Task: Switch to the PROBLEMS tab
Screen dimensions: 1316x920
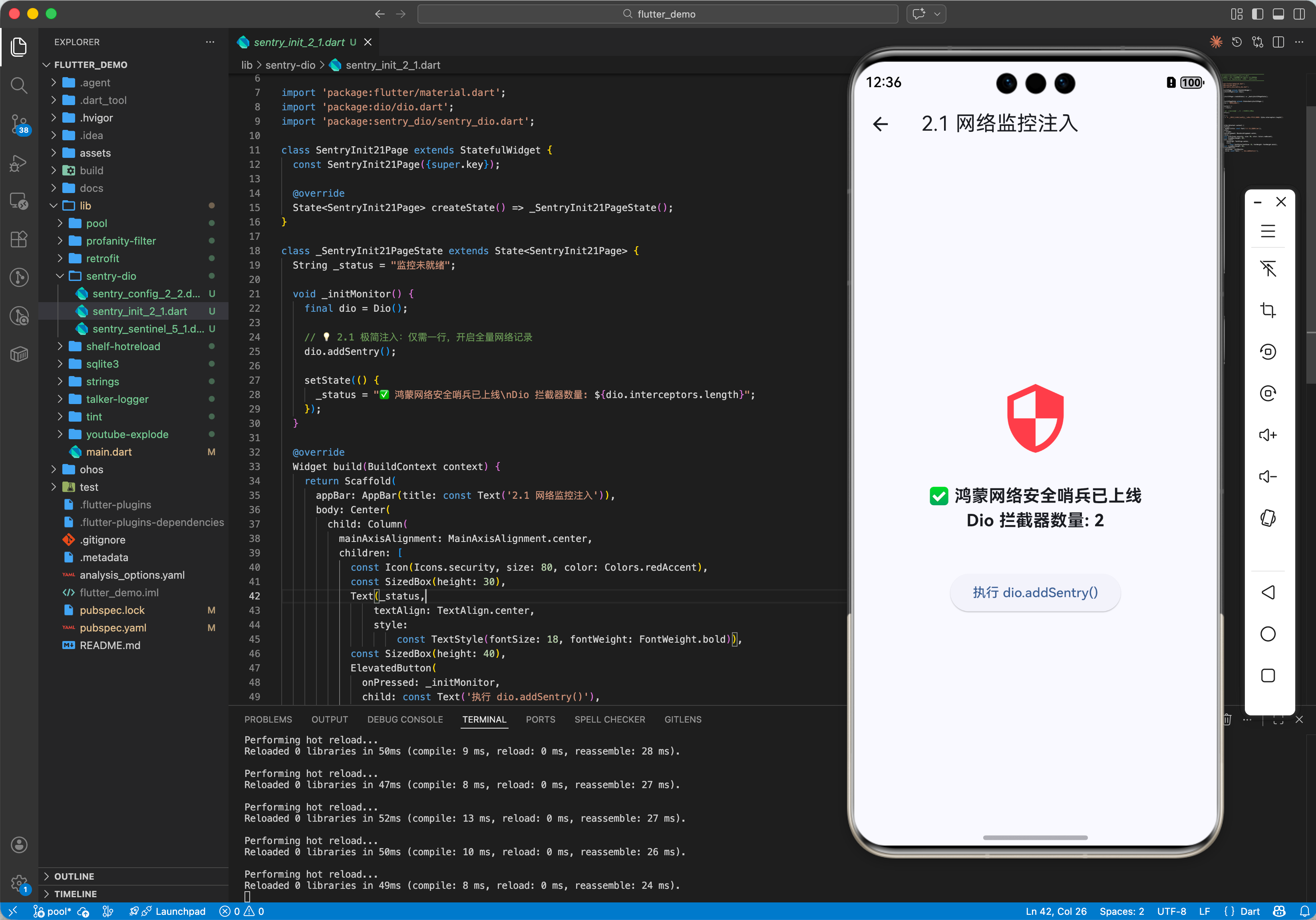Action: coord(268,719)
